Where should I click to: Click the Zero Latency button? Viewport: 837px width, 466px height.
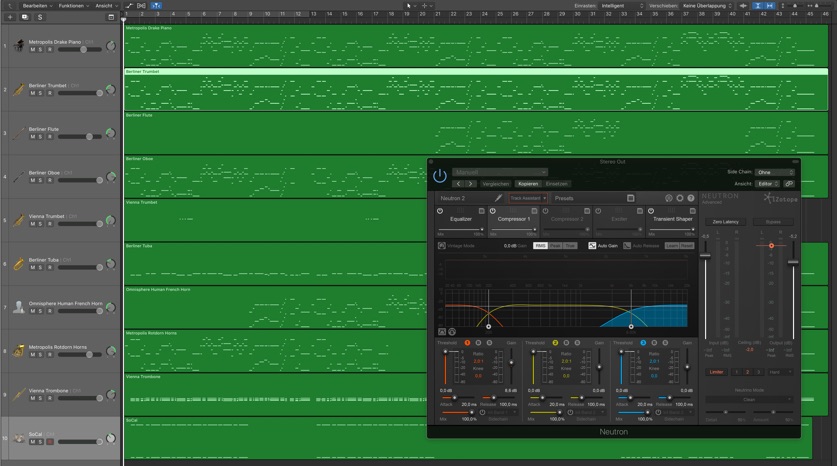pos(725,222)
